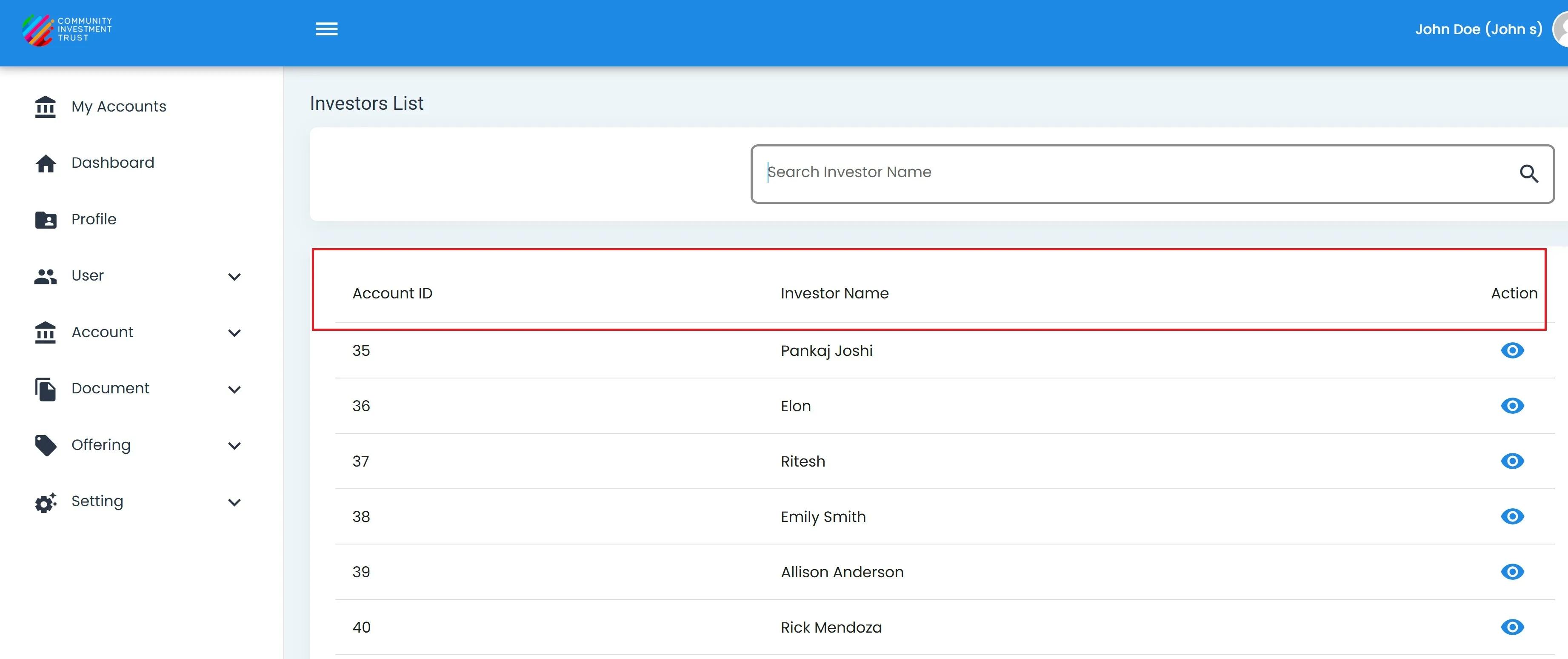Image resolution: width=1568 pixels, height=659 pixels.
Task: Click eye icon for Emily Smith
Action: click(x=1512, y=516)
